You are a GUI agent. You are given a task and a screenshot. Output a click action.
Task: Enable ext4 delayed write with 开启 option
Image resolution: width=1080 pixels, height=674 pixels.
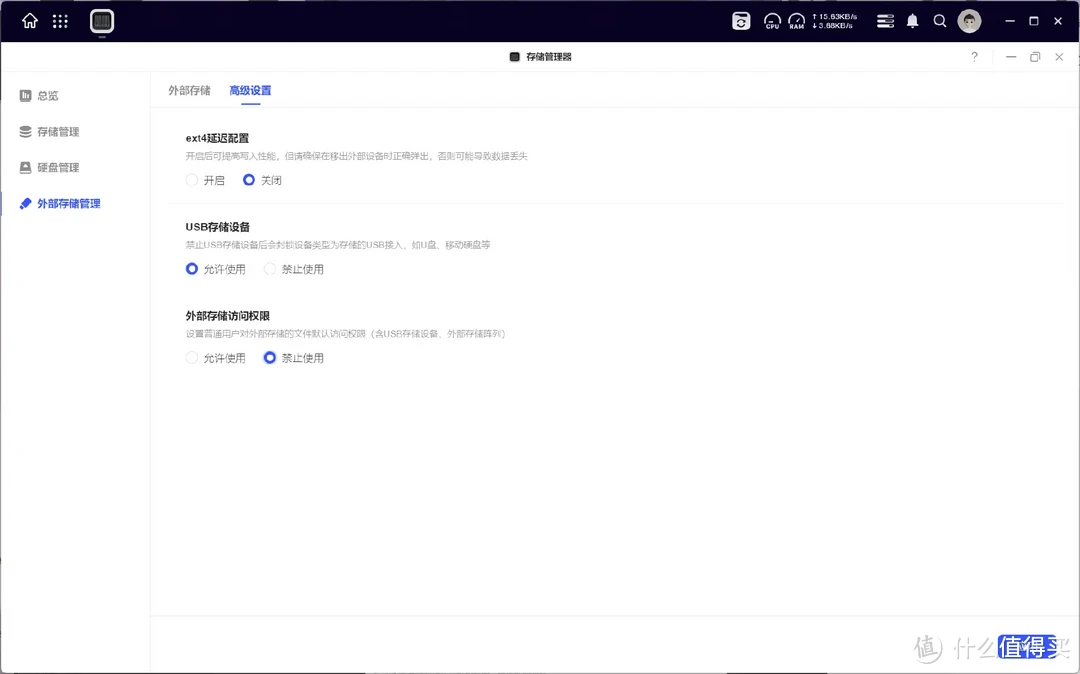190,180
